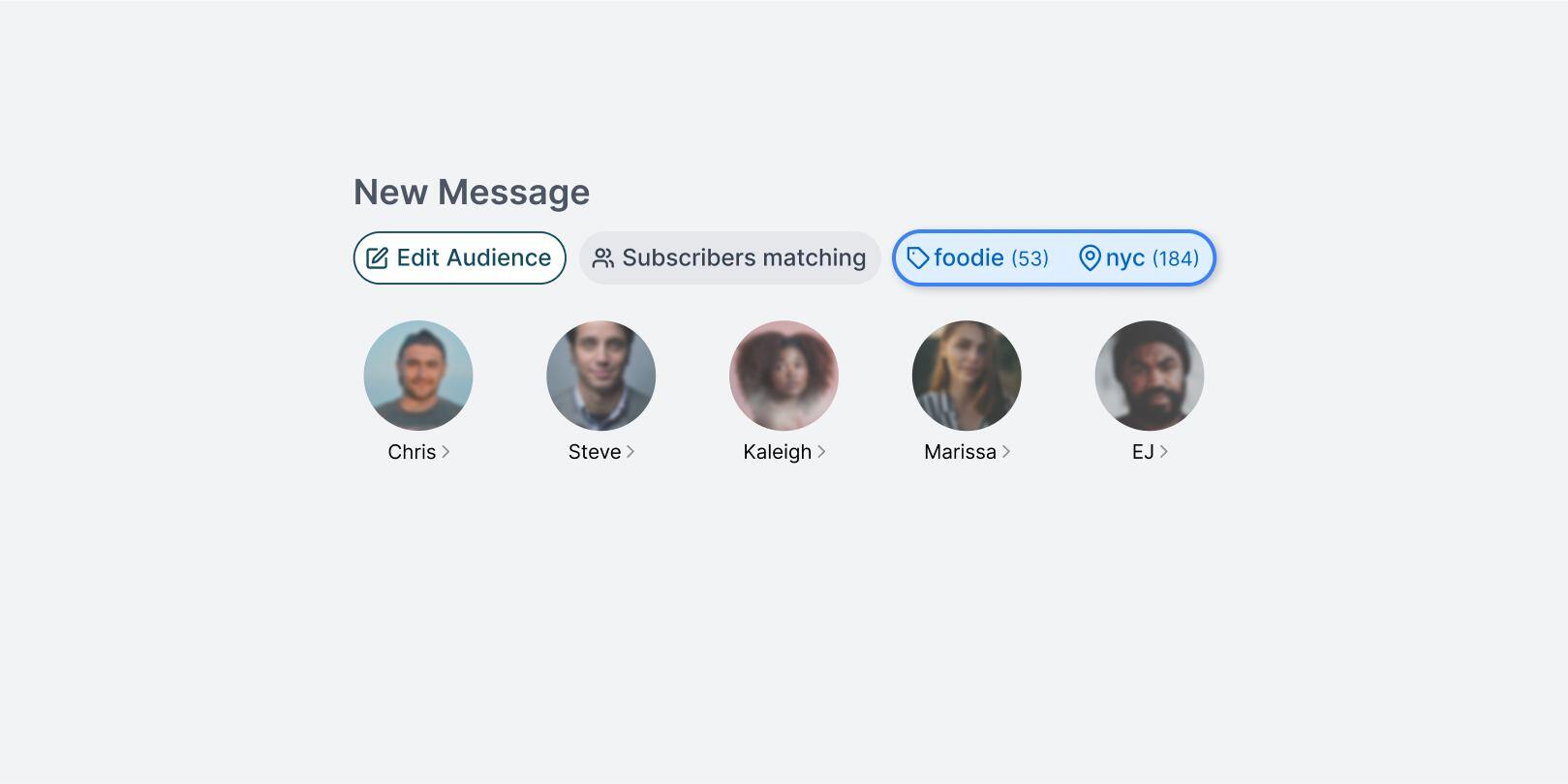The height and width of the screenshot is (784, 1568).
Task: Expand details for subscriber Steve
Action: click(x=630, y=452)
